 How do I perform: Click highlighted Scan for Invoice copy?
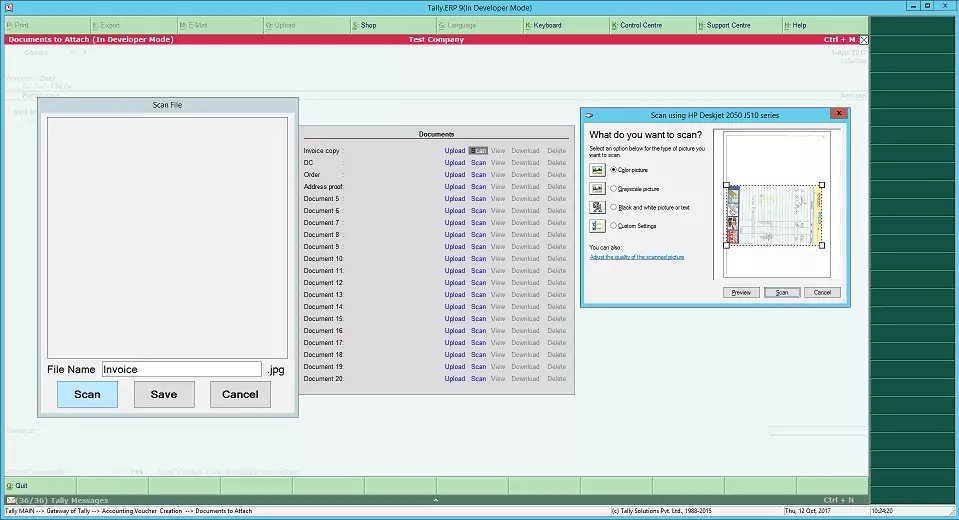pos(478,150)
